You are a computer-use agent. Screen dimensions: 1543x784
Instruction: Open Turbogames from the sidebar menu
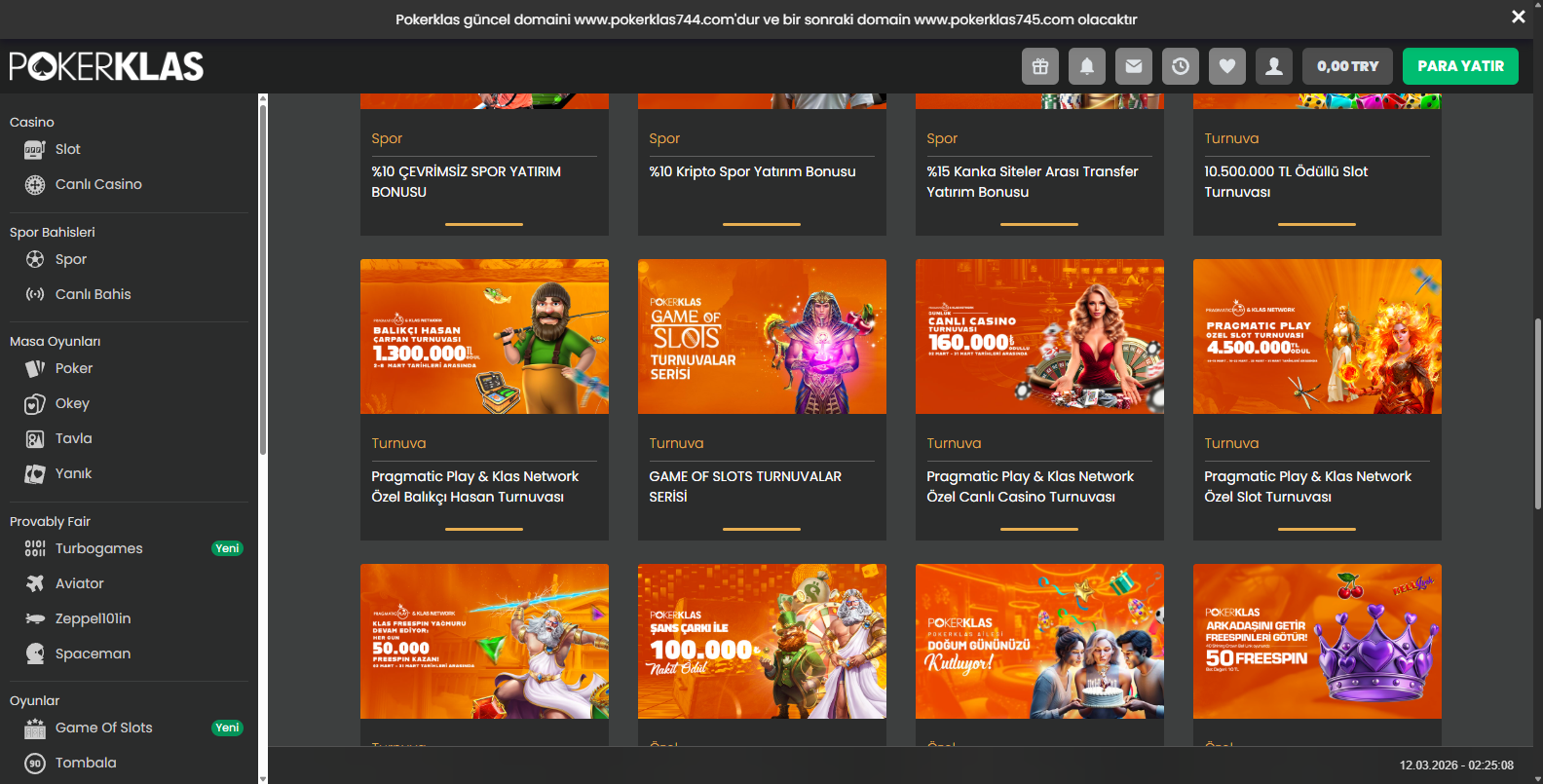(x=98, y=548)
